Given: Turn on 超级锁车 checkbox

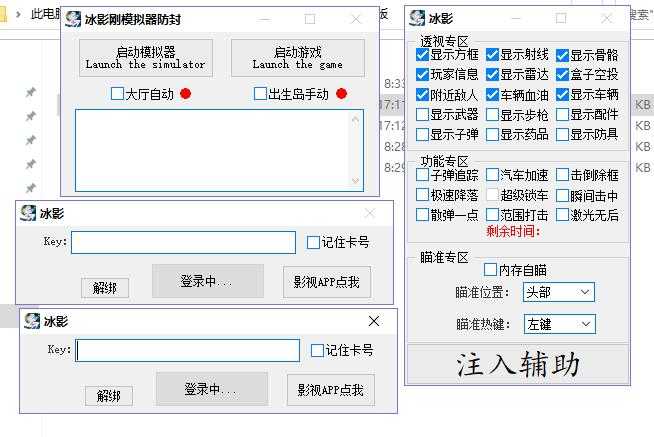Looking at the screenshot, I should [x=493, y=195].
